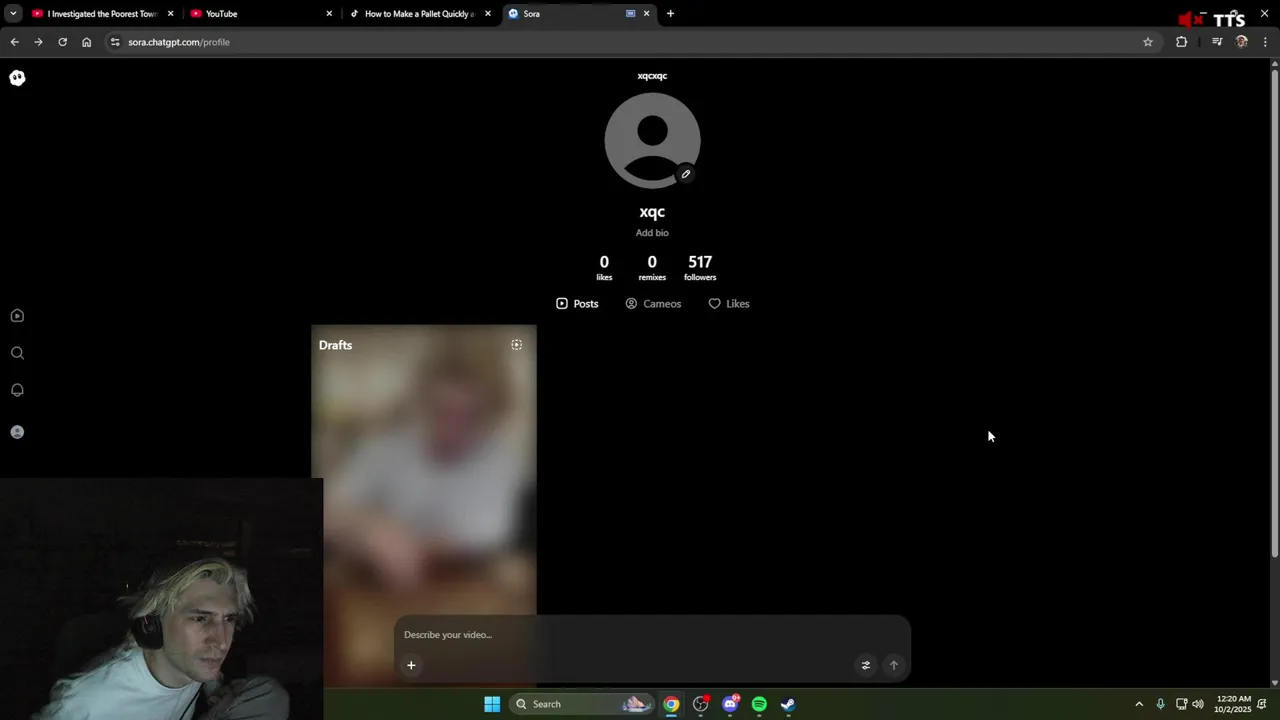Screen dimensions: 1280x720
Task: Switch to 'How to Make a Pallet Quickly' tab
Action: point(420,14)
